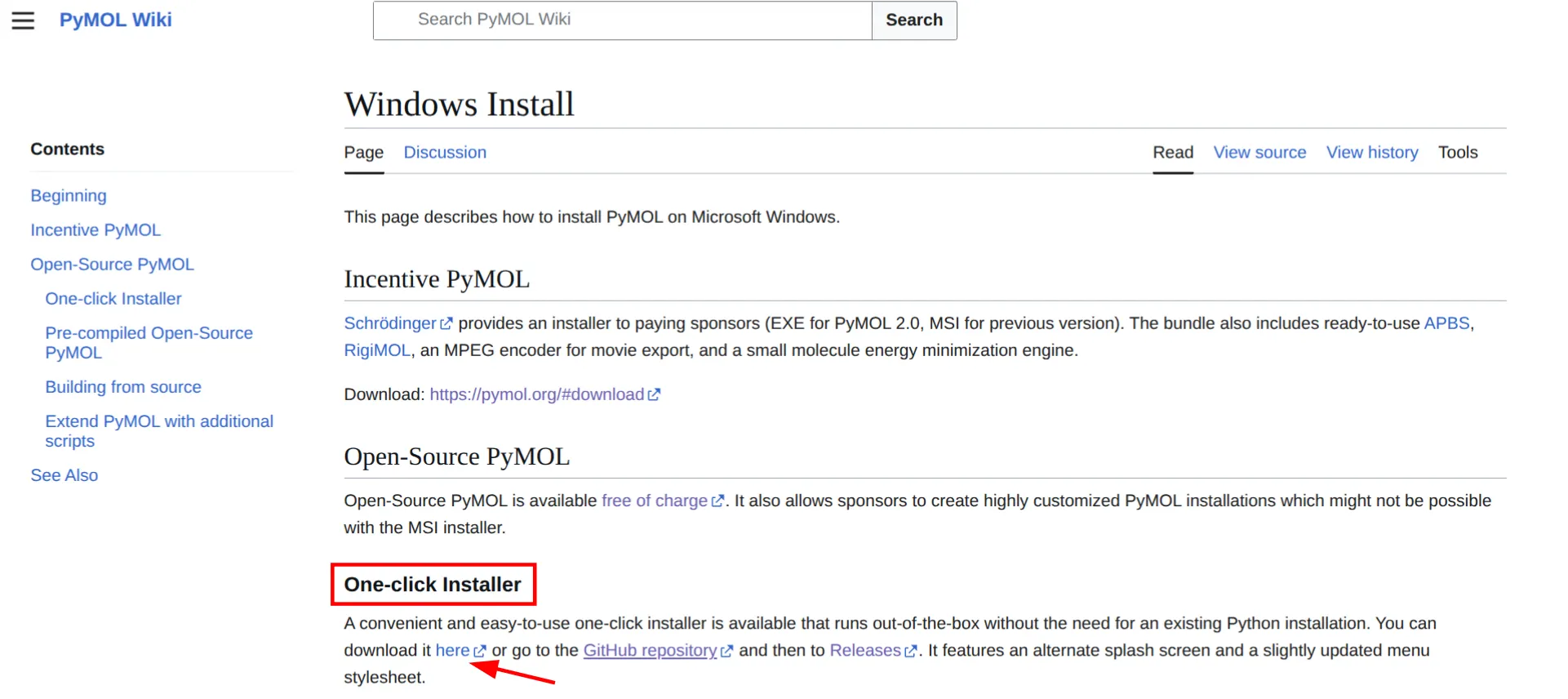The width and height of the screenshot is (1568, 699).
Task: Open the free of charge link
Action: 662,501
